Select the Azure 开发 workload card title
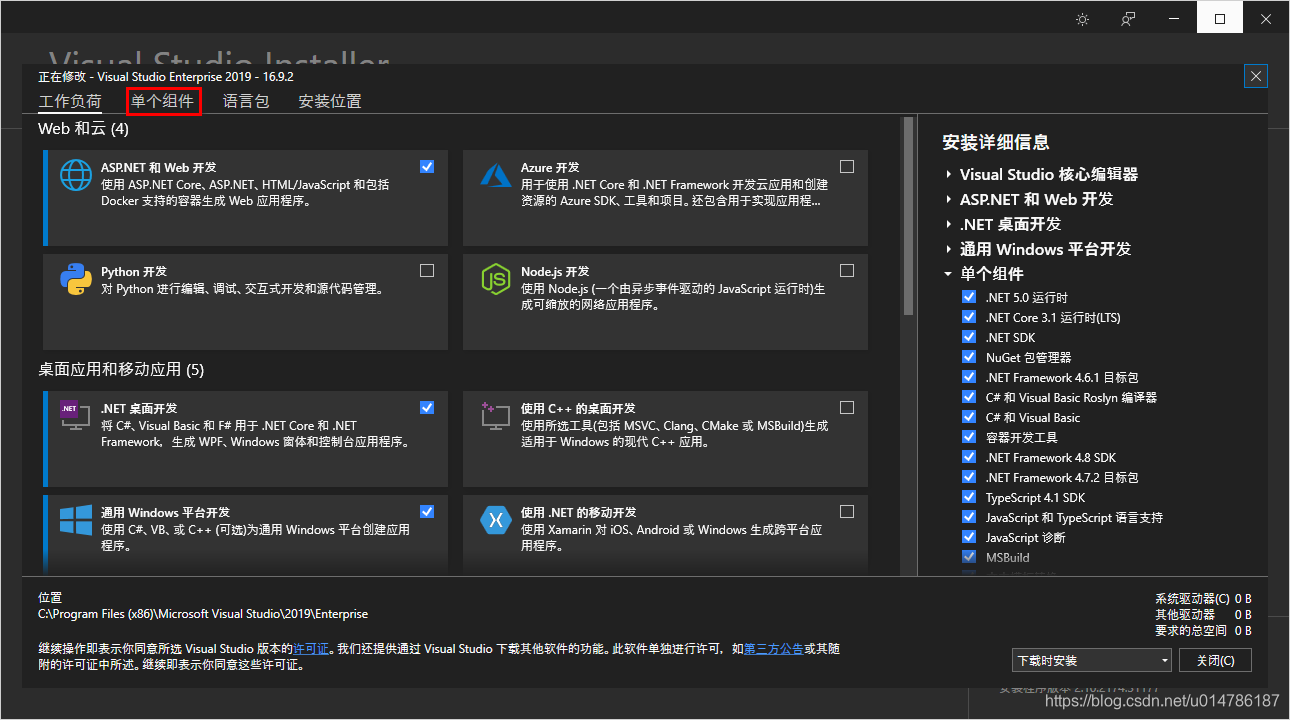The image size is (1290, 720). click(x=550, y=167)
